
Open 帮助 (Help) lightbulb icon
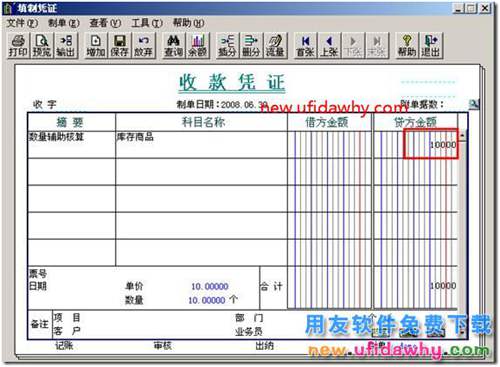[x=407, y=46]
